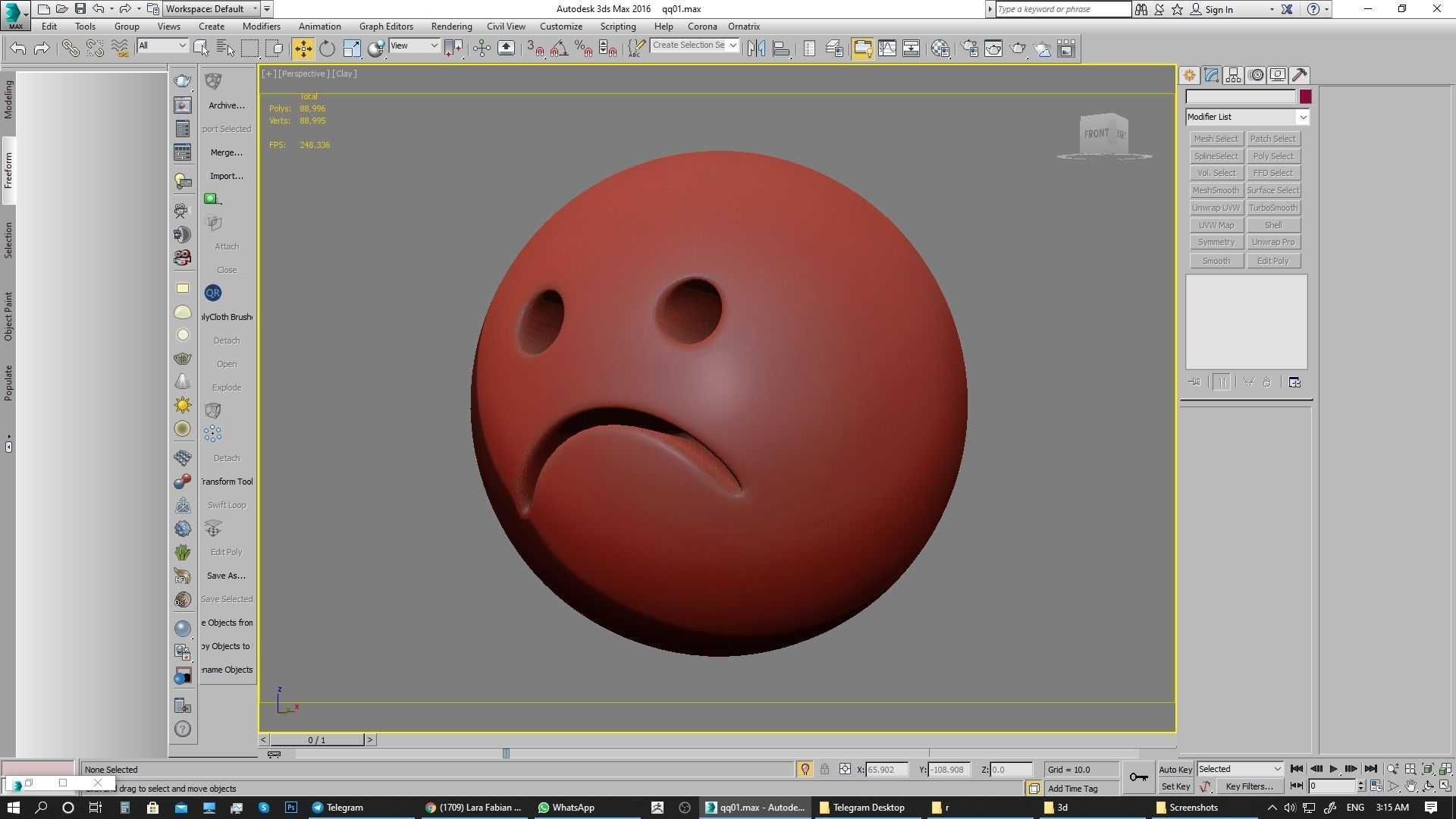Toggle Percent Snap
1456x819 pixels.
coord(584,49)
